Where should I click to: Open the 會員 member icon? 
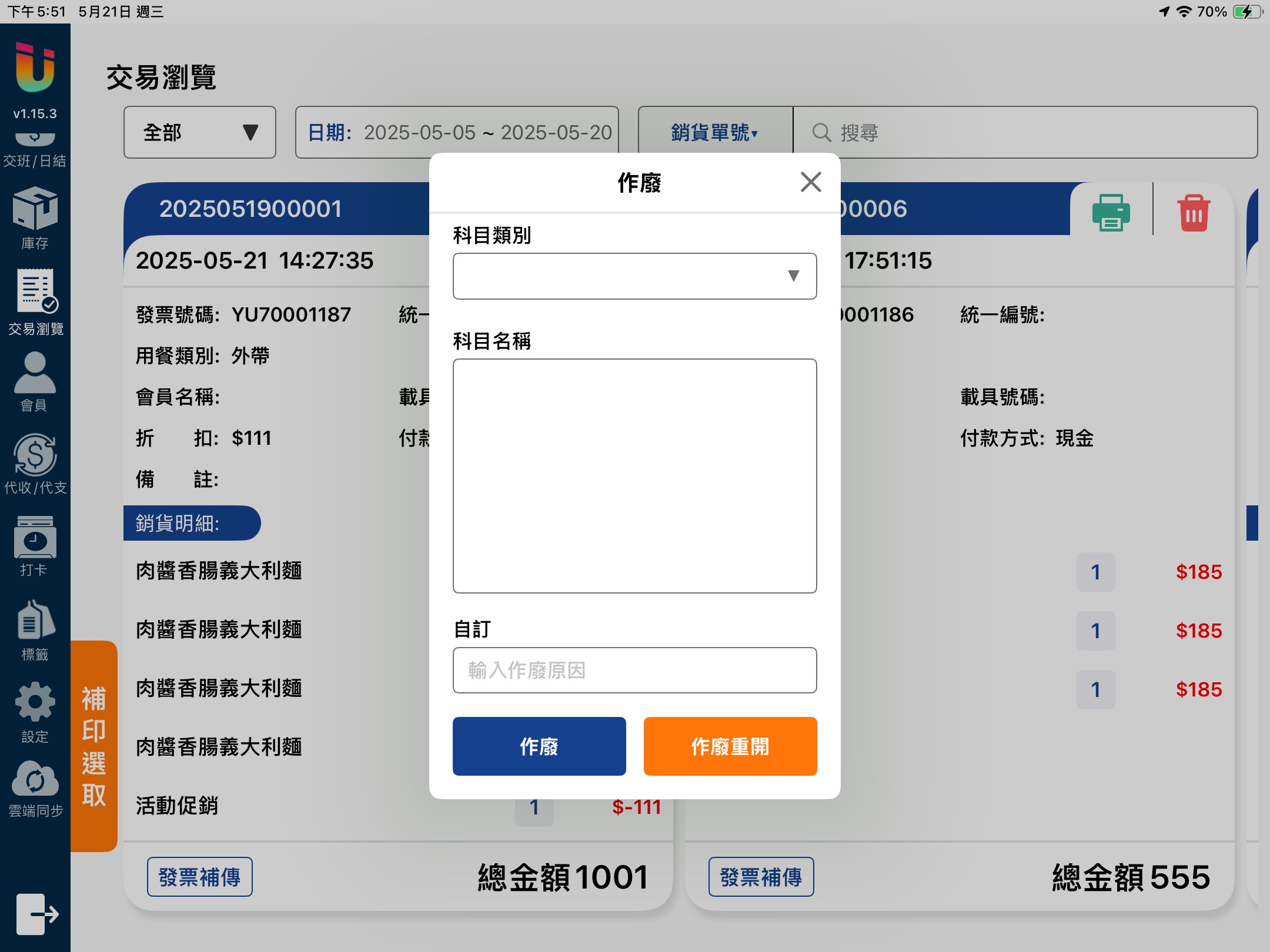click(x=35, y=374)
